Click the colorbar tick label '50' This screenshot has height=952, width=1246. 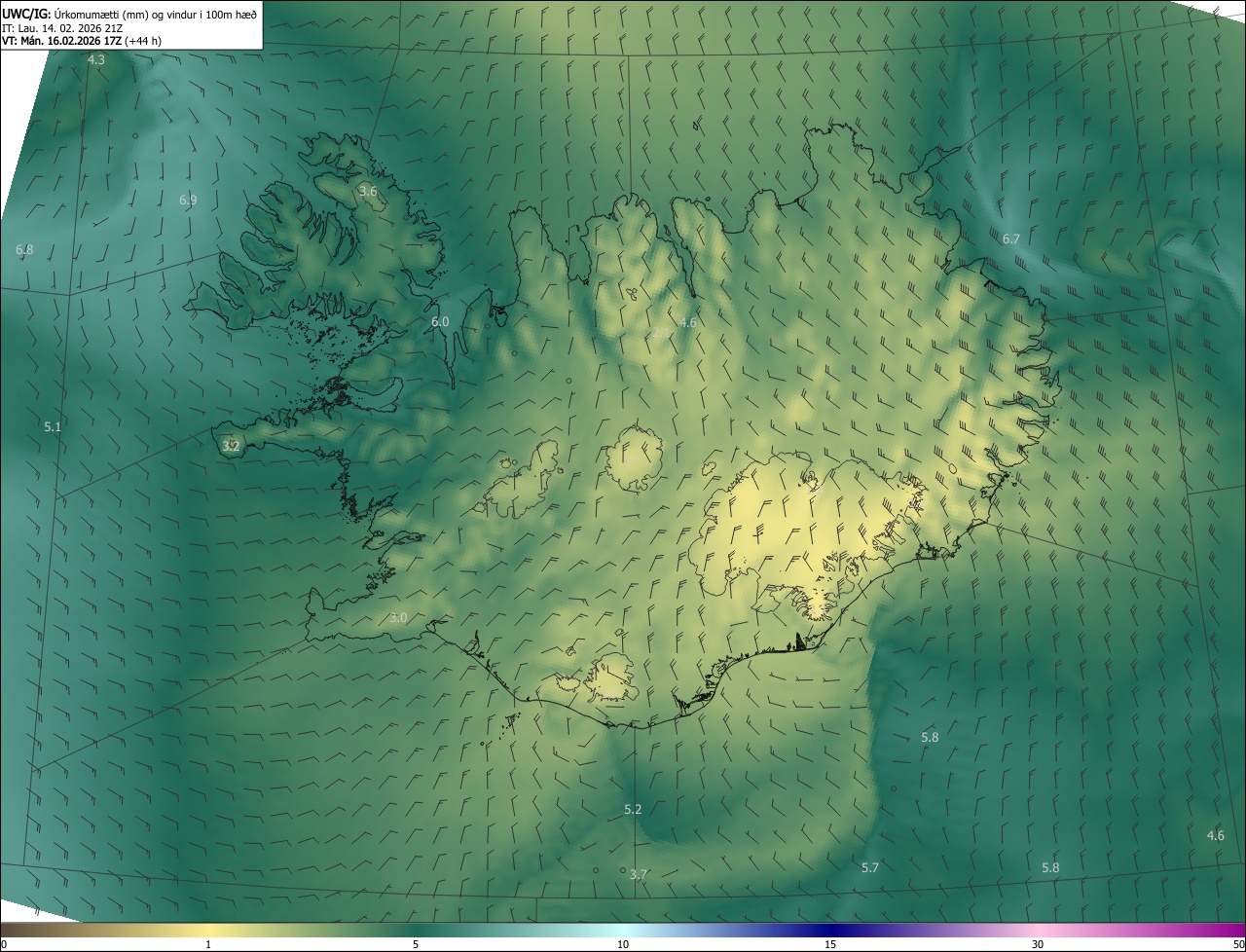pos(1238,944)
